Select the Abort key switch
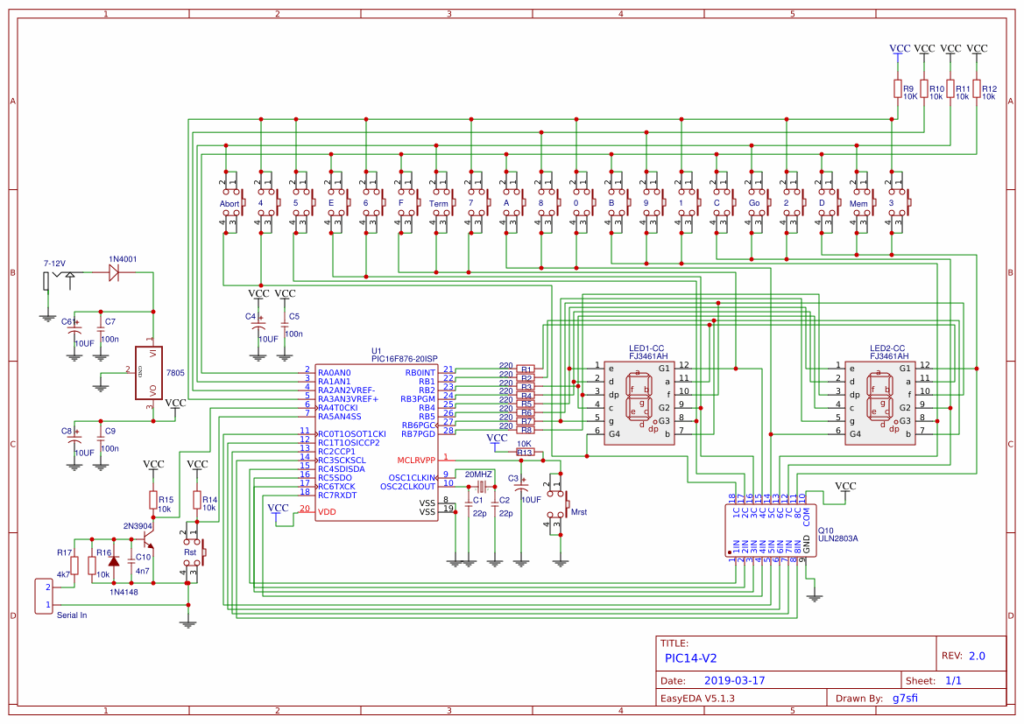Viewport: 1024px width, 724px height. [x=231, y=203]
